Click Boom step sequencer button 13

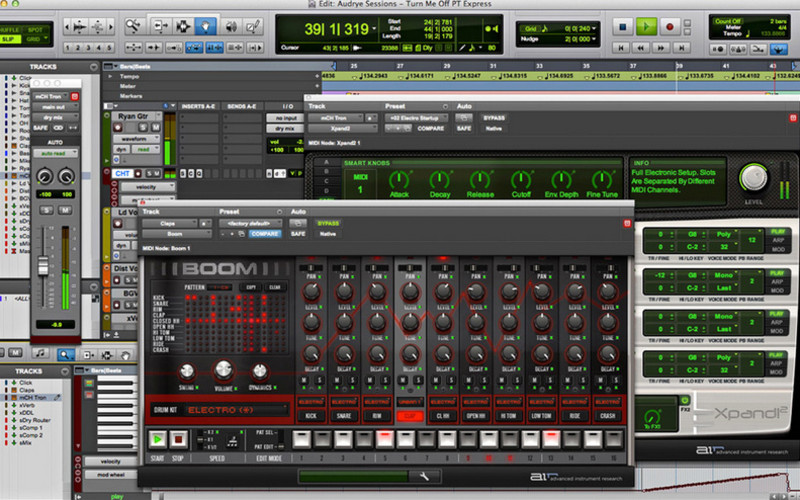tap(551, 439)
